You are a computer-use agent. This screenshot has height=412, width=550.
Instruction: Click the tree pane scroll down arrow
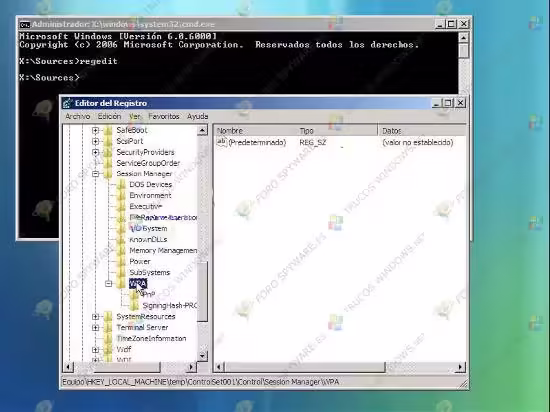(x=202, y=356)
